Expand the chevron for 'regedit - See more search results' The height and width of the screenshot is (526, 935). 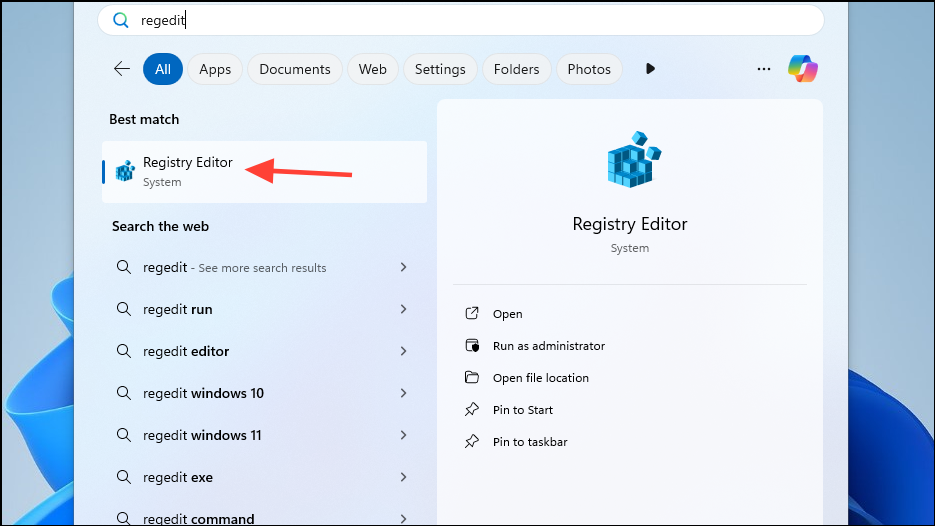tap(404, 267)
